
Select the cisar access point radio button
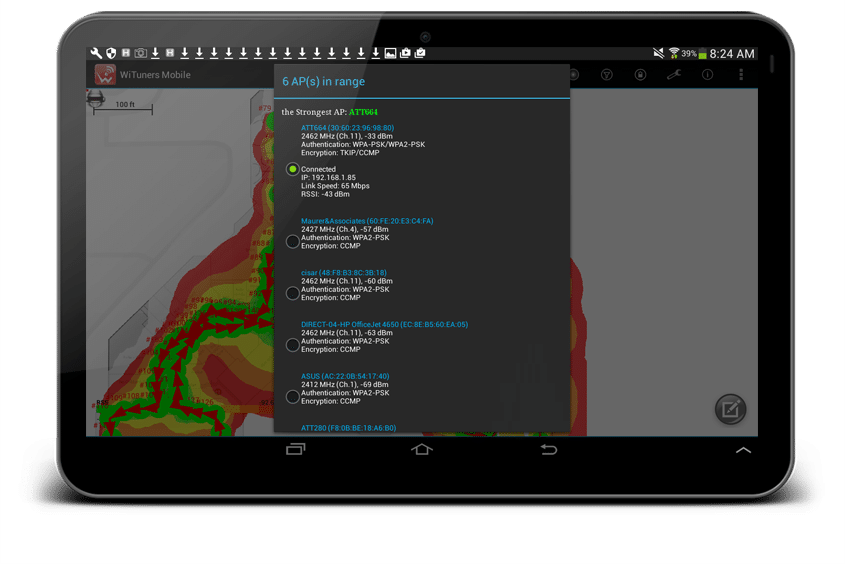[x=292, y=293]
